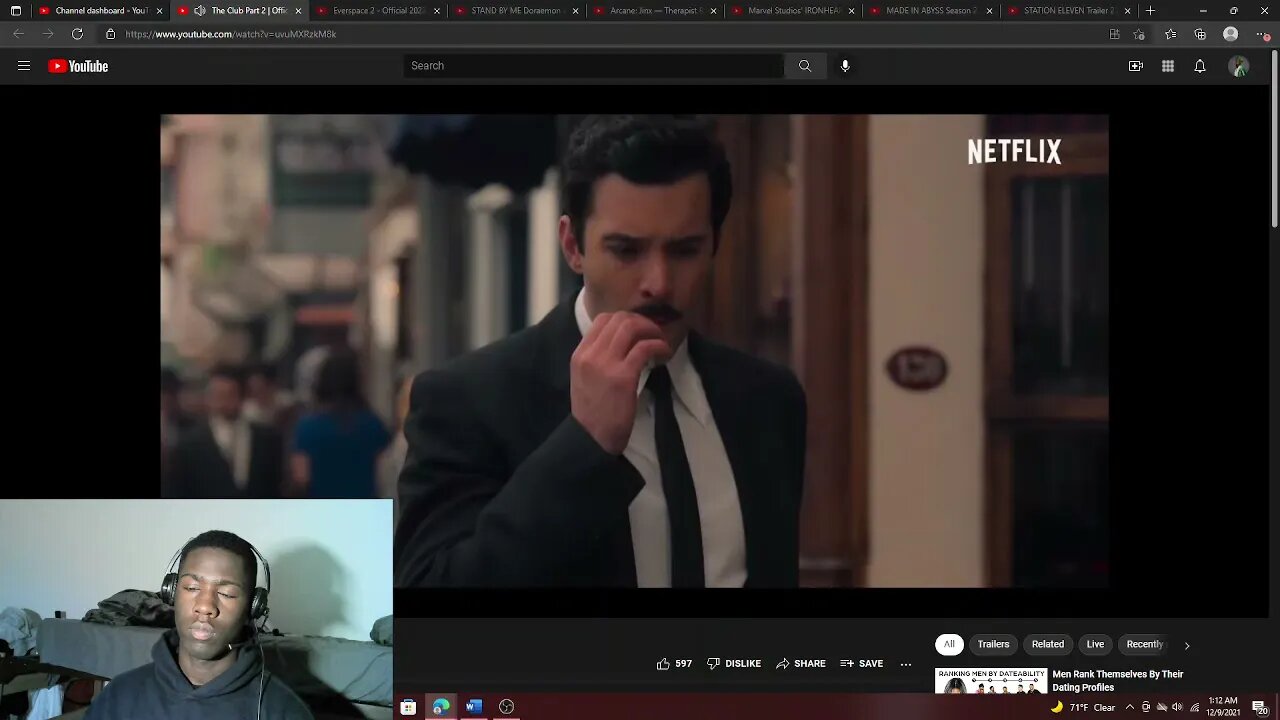
Task: Open Windows notification center
Action: pos(1259,707)
